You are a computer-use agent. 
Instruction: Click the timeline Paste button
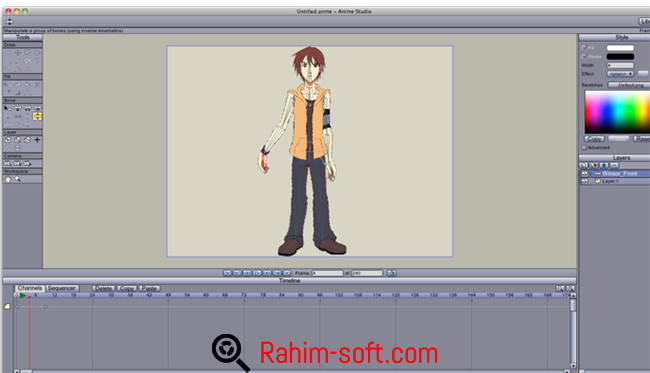pyautogui.click(x=149, y=288)
